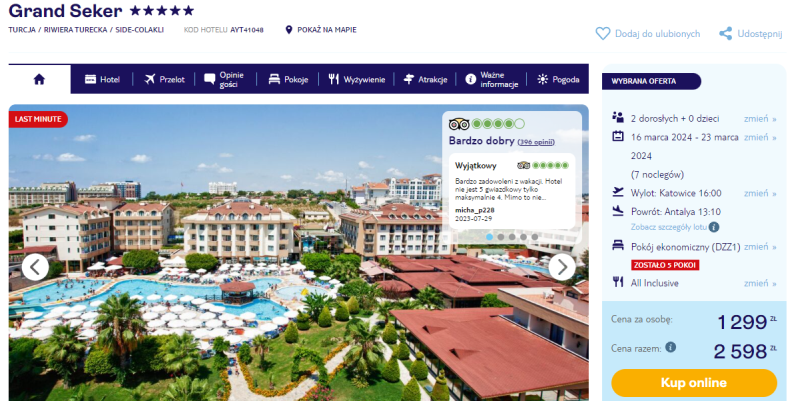The width and height of the screenshot is (790, 401).
Task: Switch to the Wyżywienie tab
Action: click(357, 80)
